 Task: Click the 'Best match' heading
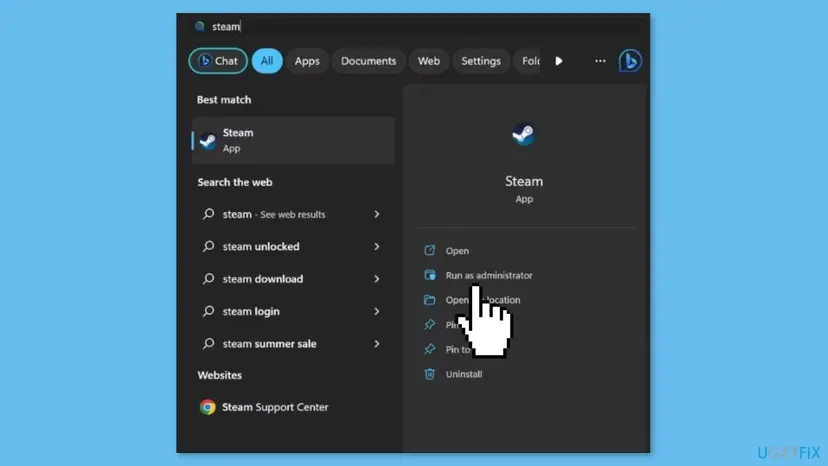[224, 99]
